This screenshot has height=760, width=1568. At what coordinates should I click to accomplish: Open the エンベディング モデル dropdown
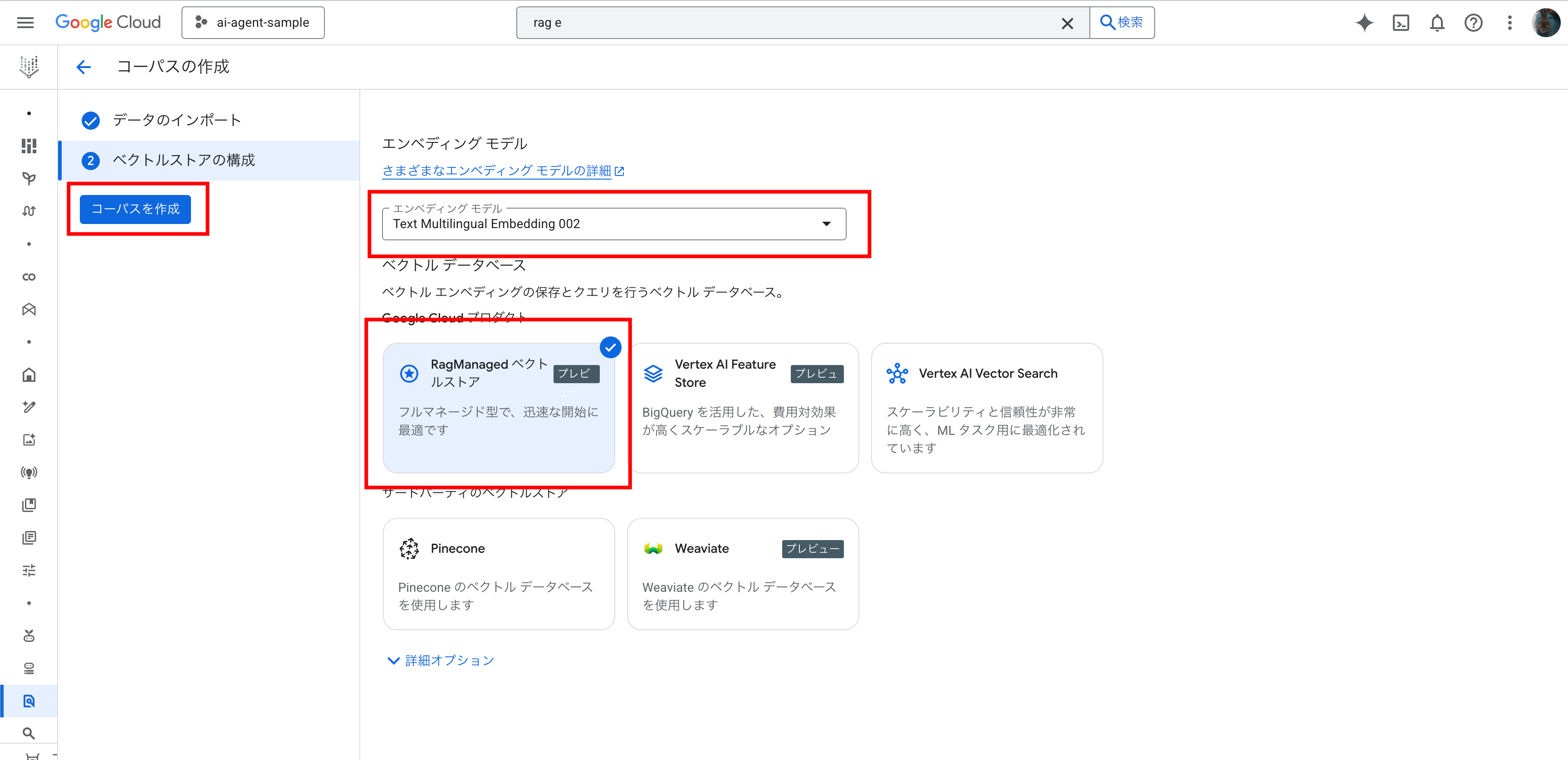coord(613,224)
